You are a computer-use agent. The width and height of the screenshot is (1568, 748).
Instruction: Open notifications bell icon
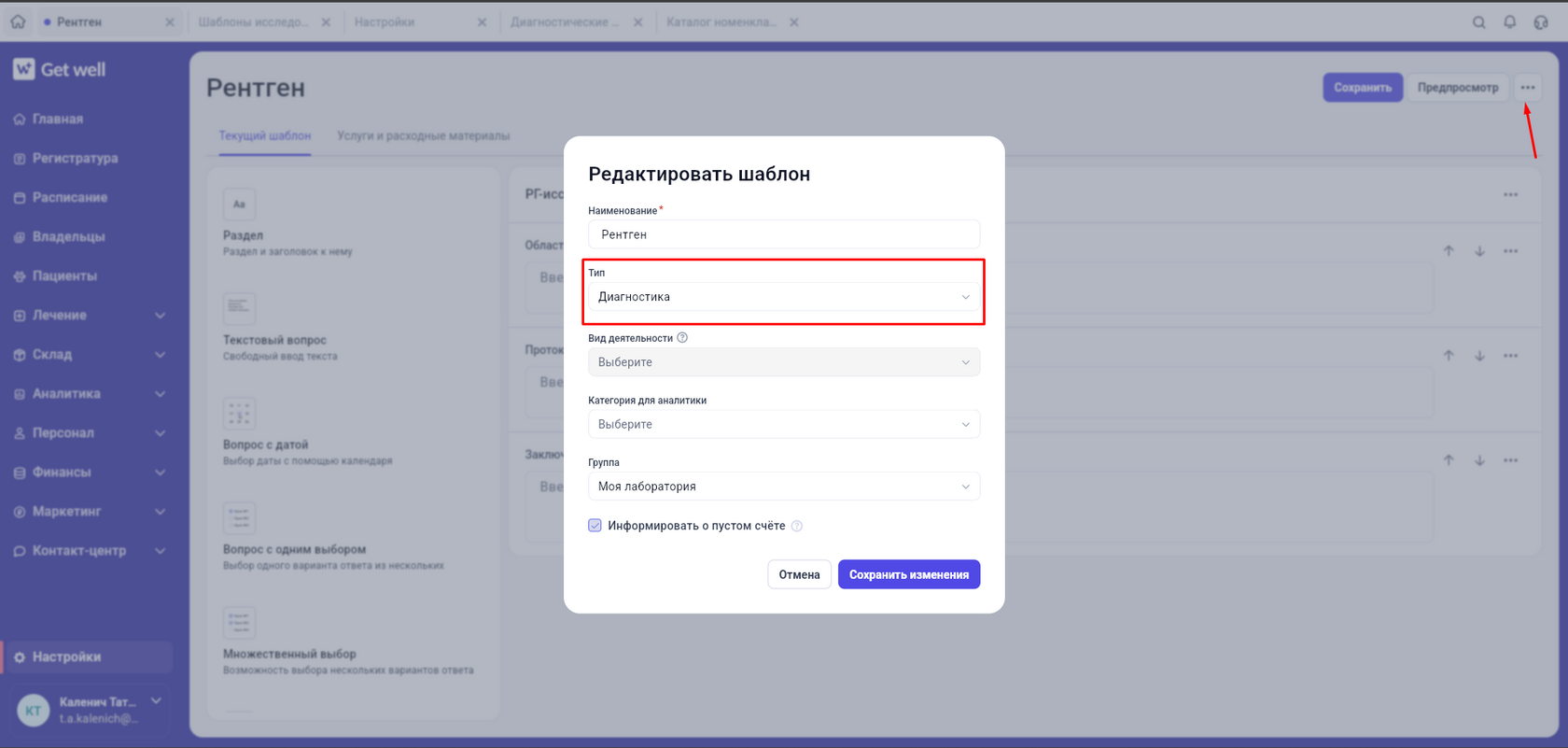pos(1510,22)
